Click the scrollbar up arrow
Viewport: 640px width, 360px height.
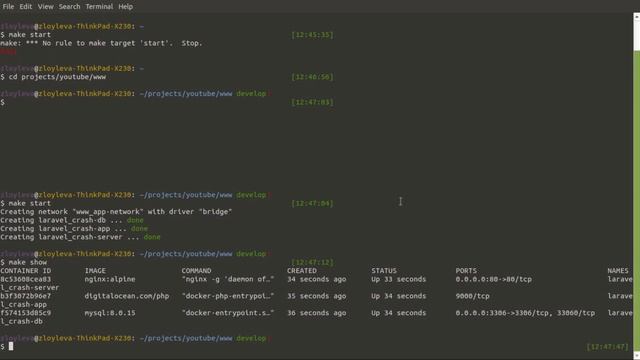point(636,16)
